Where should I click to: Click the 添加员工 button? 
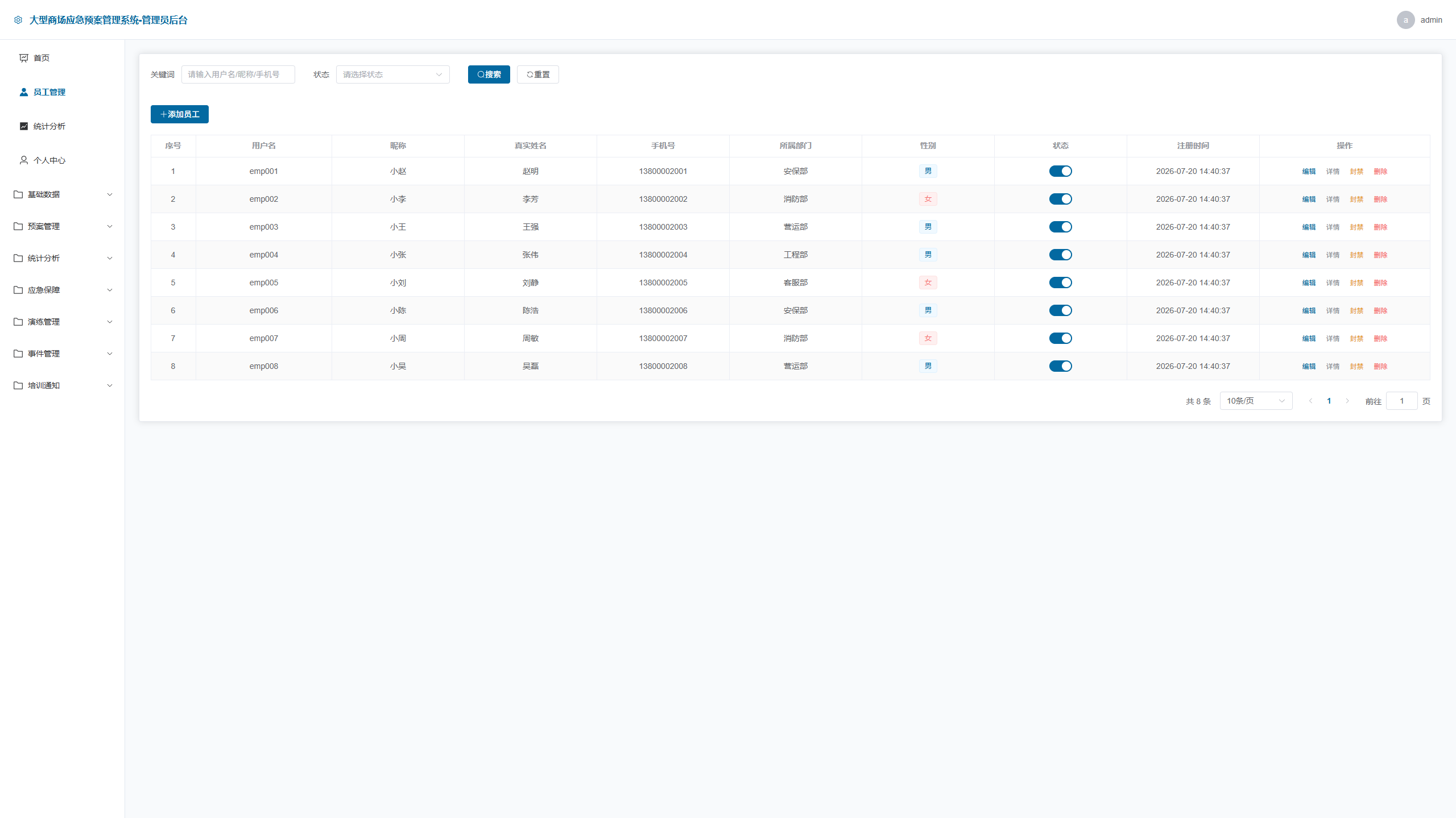(x=180, y=114)
